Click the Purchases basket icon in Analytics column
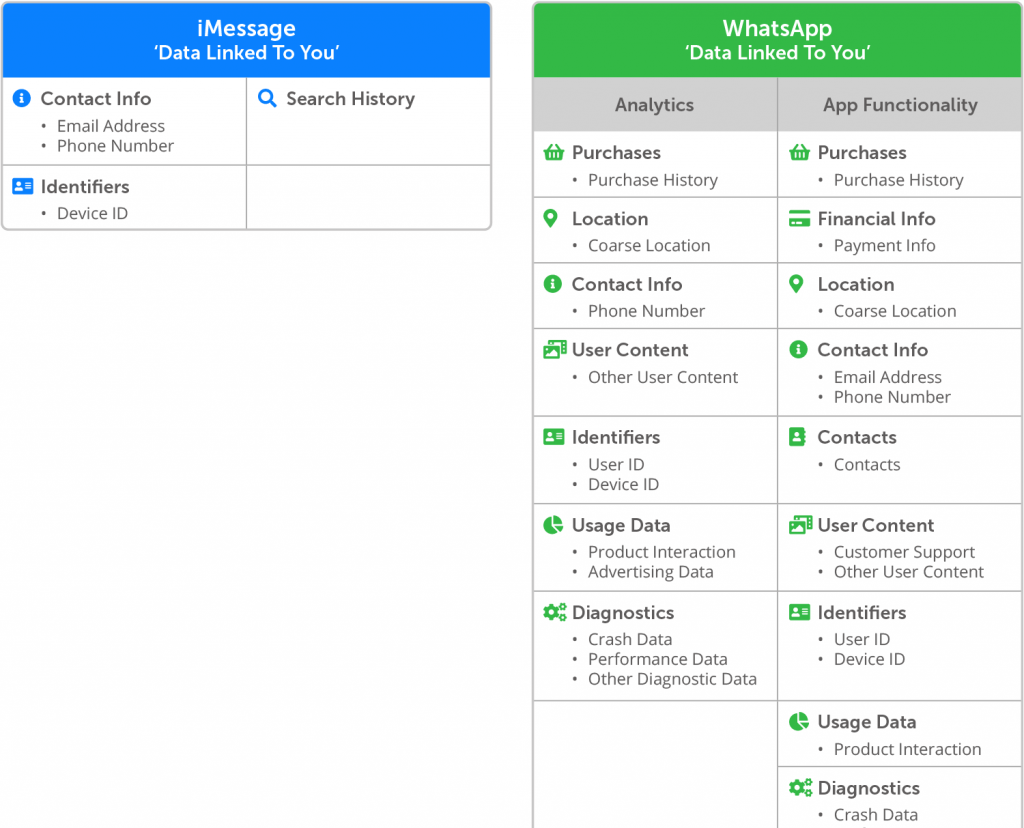1024x828 pixels. 554,152
